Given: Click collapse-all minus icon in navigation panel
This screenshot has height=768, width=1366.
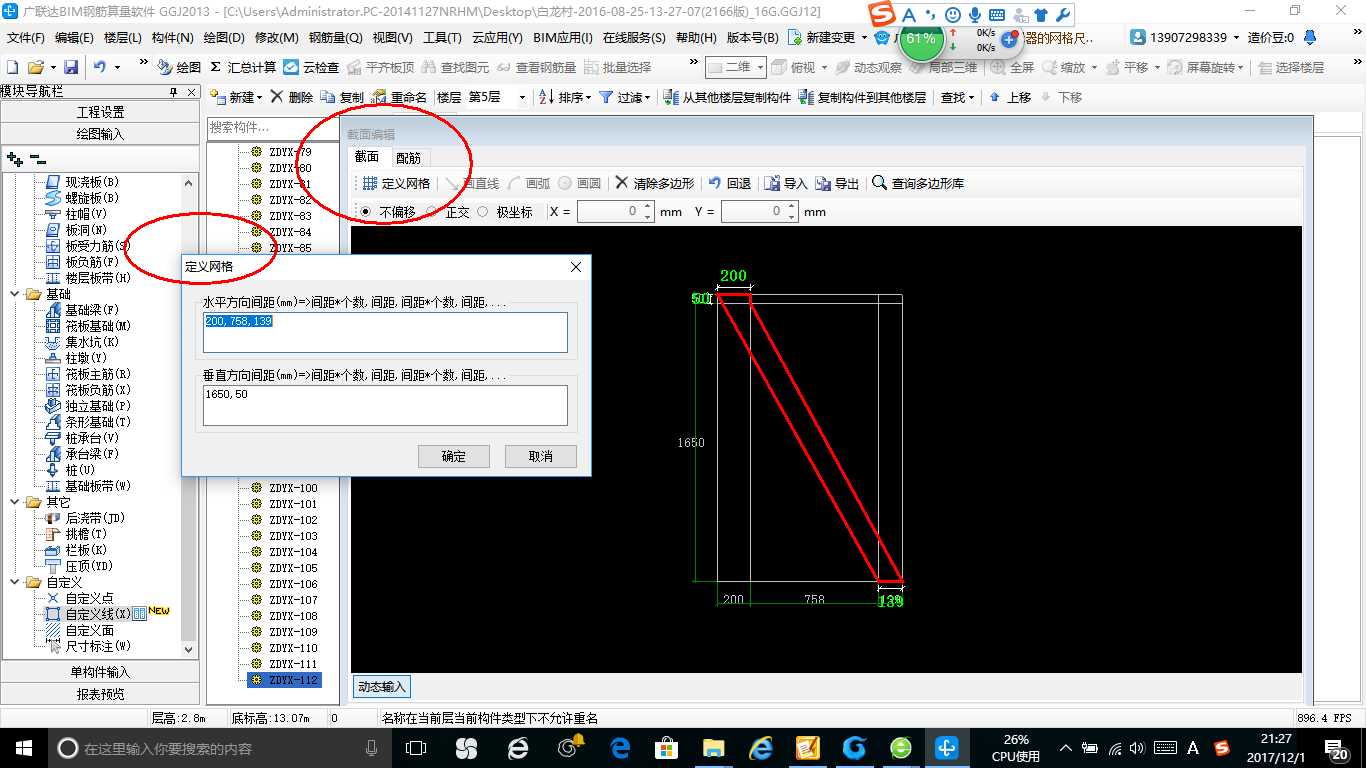Looking at the screenshot, I should tap(37, 158).
